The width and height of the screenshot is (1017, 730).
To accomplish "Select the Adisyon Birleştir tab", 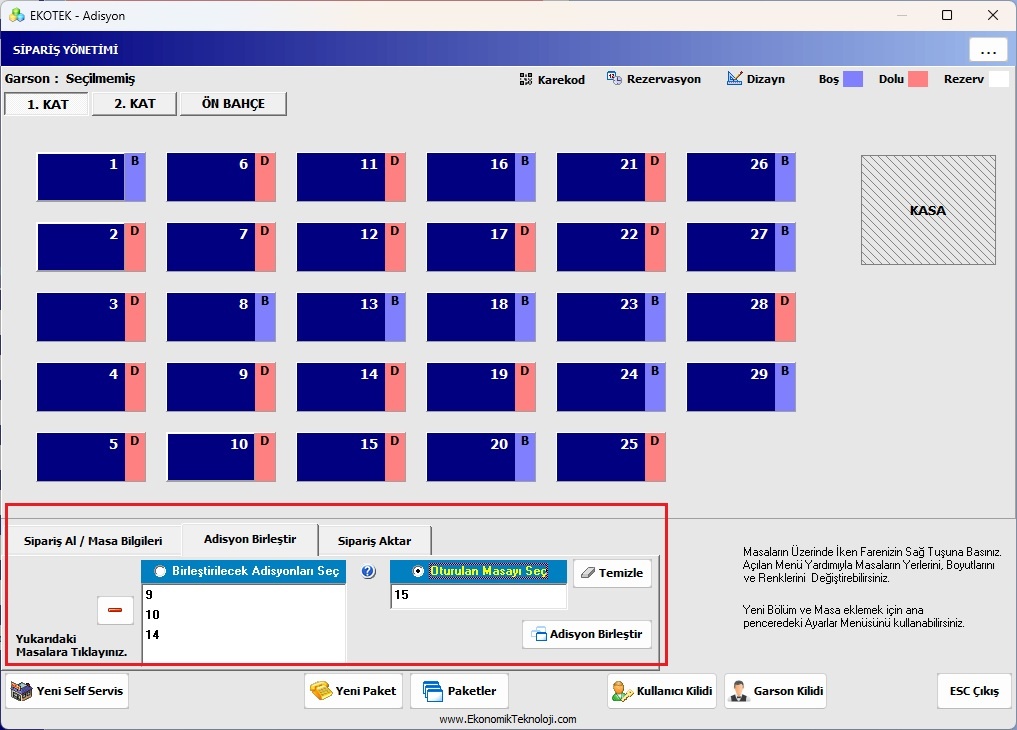I will (x=250, y=539).
